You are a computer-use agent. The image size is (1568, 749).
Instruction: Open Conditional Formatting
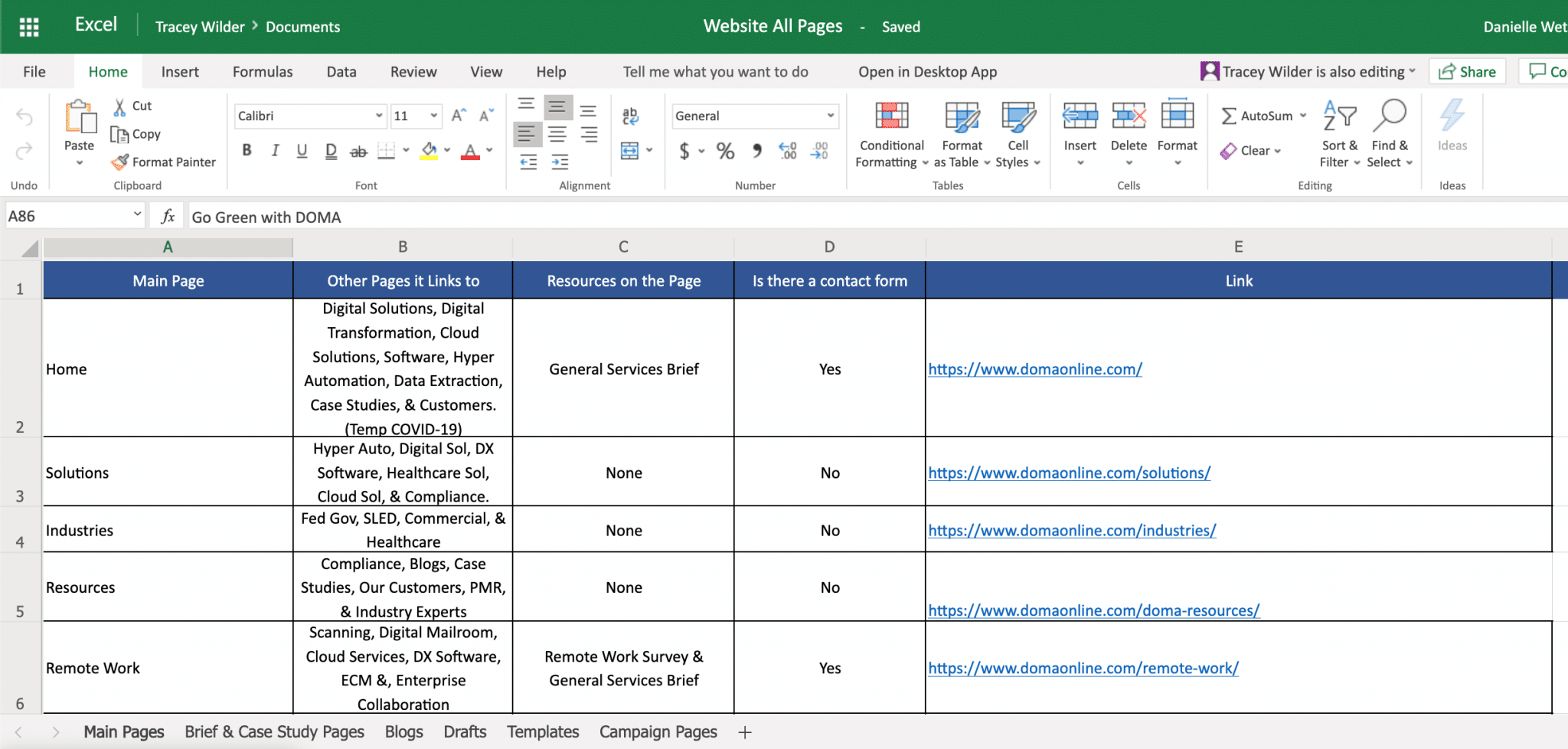tap(892, 136)
